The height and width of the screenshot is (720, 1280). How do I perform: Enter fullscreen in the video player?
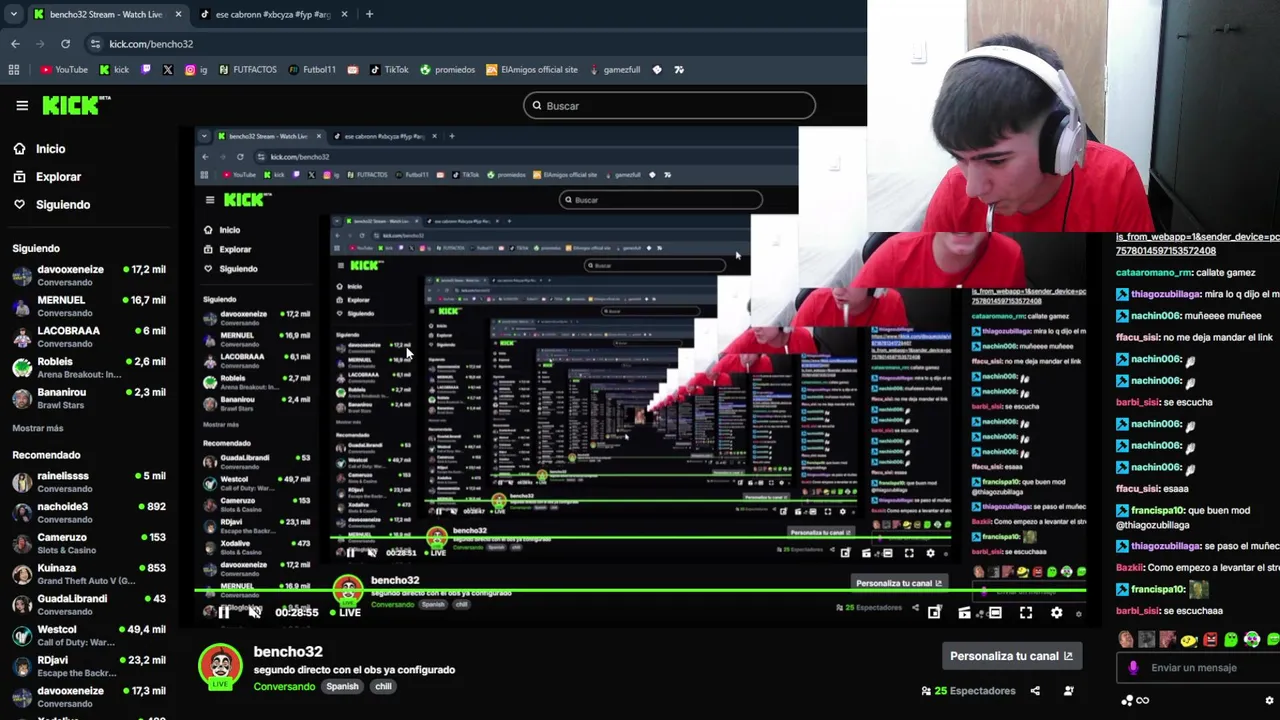tap(1026, 613)
